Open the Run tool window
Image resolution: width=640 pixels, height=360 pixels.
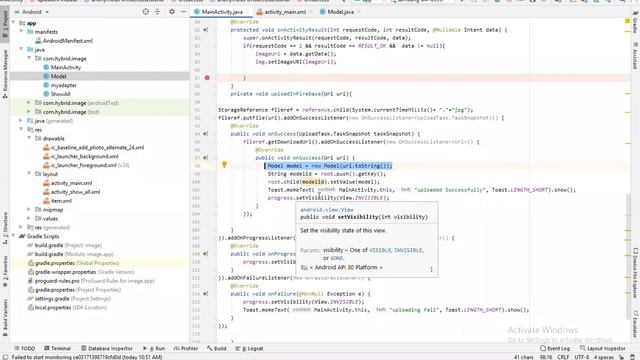pos(154,349)
